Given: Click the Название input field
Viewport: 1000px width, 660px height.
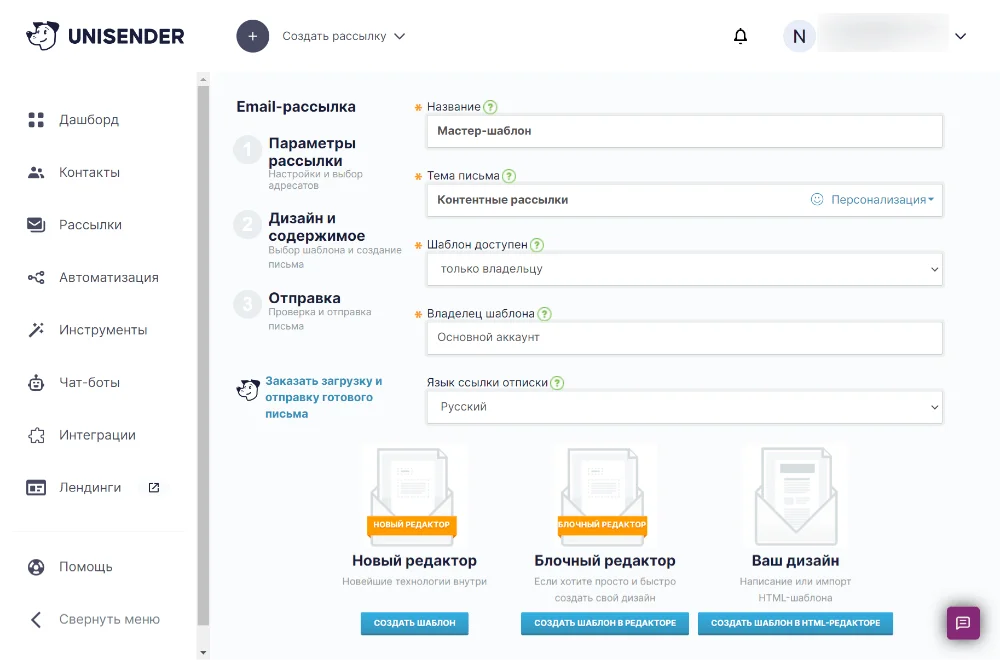Looking at the screenshot, I should (685, 131).
